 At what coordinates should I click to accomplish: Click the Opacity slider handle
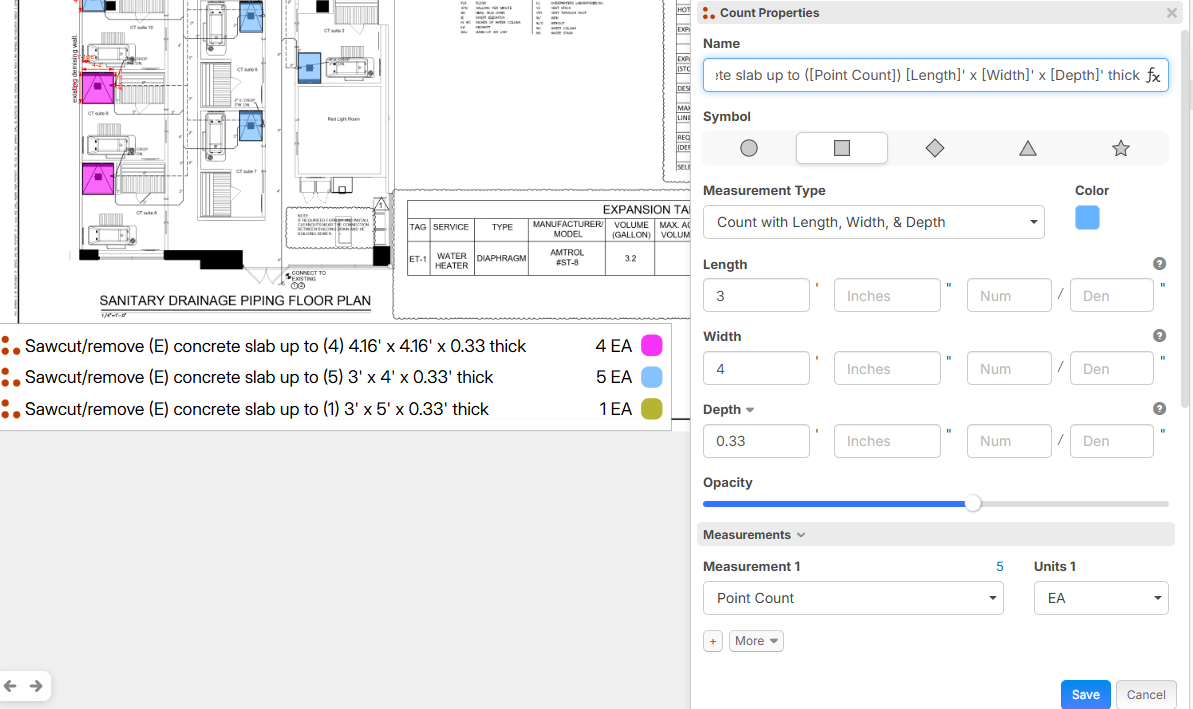tap(973, 503)
